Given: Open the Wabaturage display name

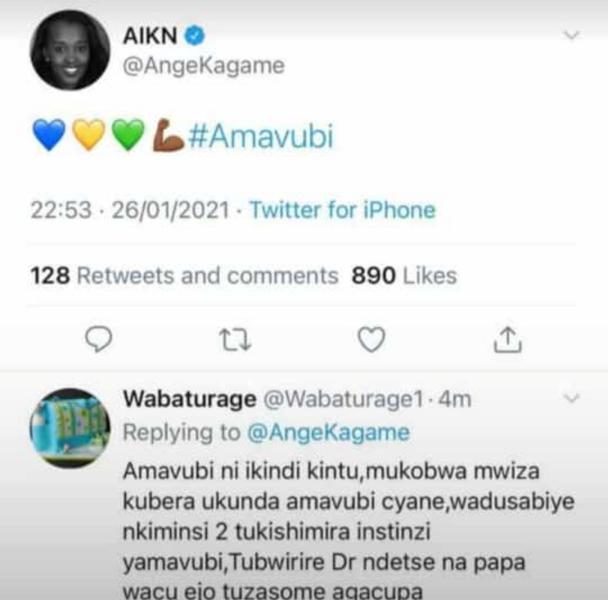Looking at the screenshot, I should [x=190, y=399].
